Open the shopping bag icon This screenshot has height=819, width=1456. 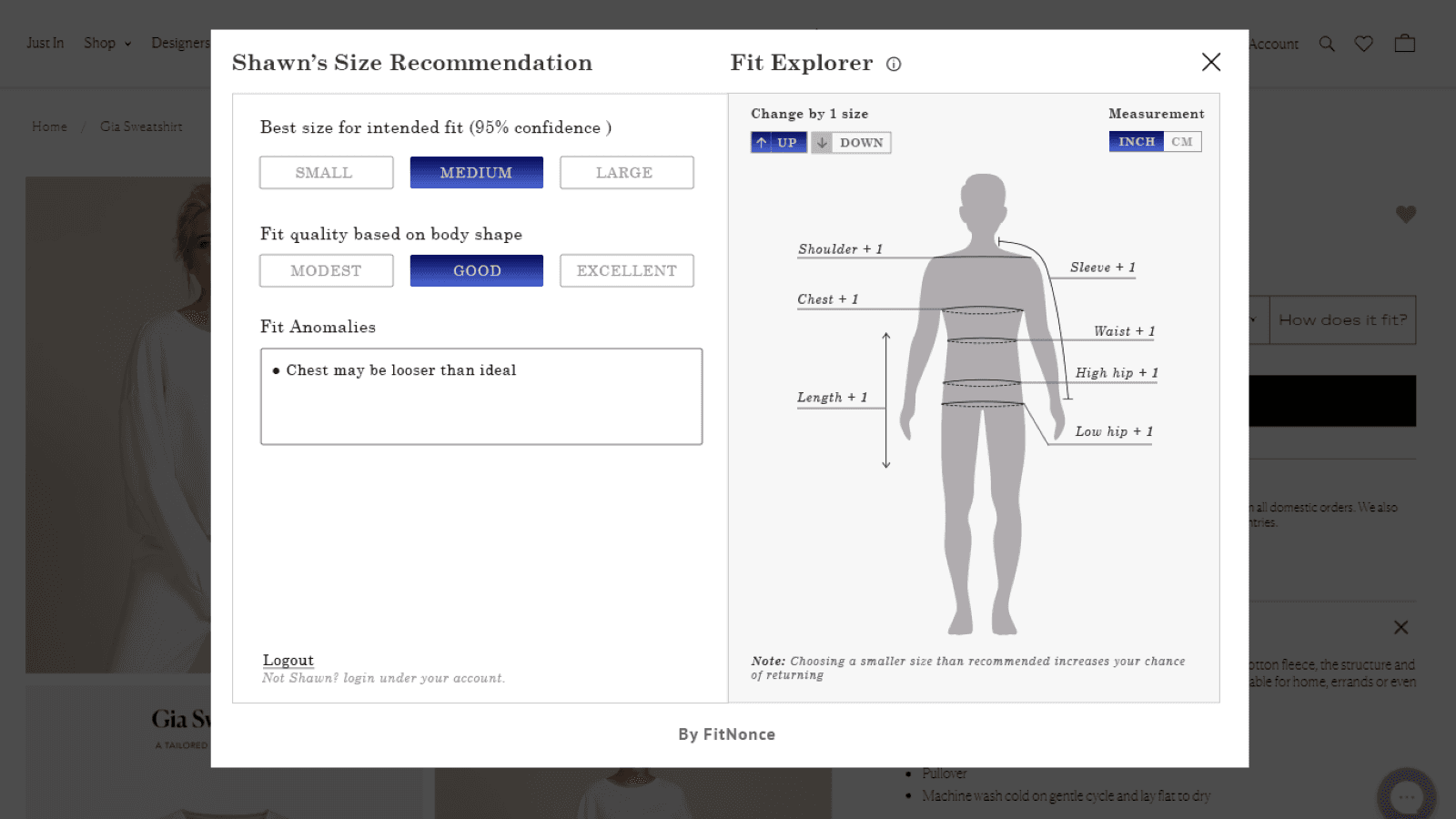tap(1403, 42)
